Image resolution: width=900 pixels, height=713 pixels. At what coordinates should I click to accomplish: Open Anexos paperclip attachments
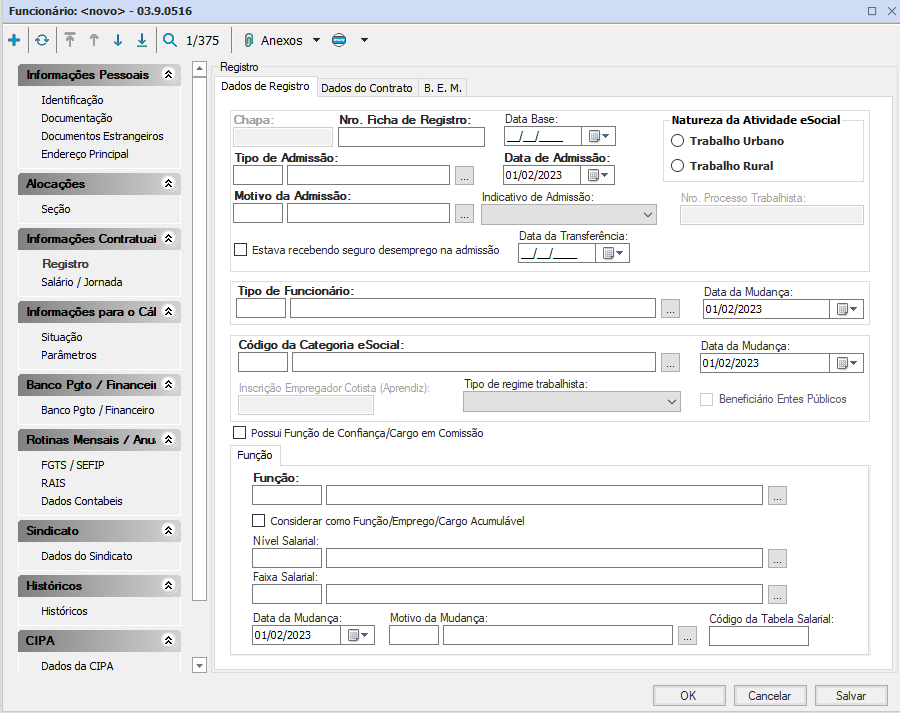(x=272, y=41)
